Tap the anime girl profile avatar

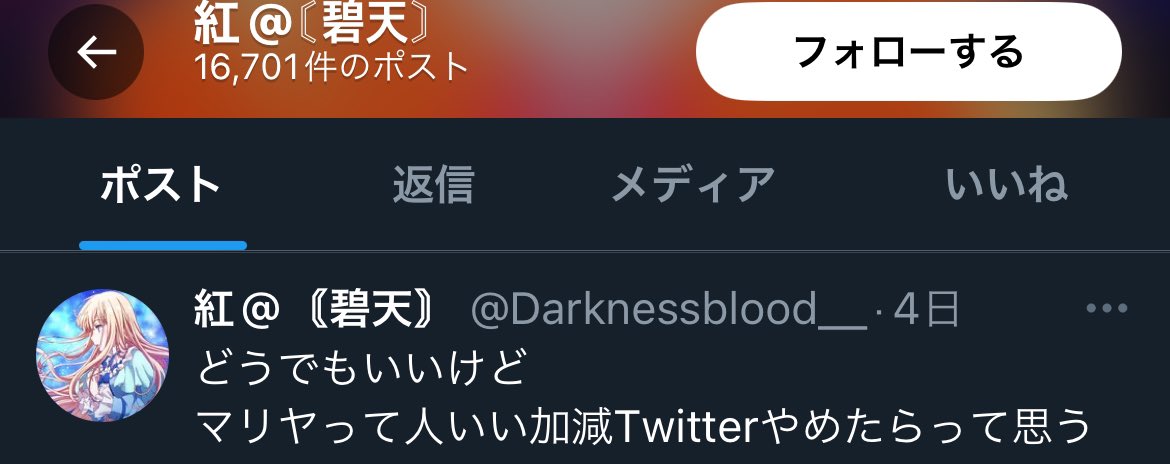point(102,355)
